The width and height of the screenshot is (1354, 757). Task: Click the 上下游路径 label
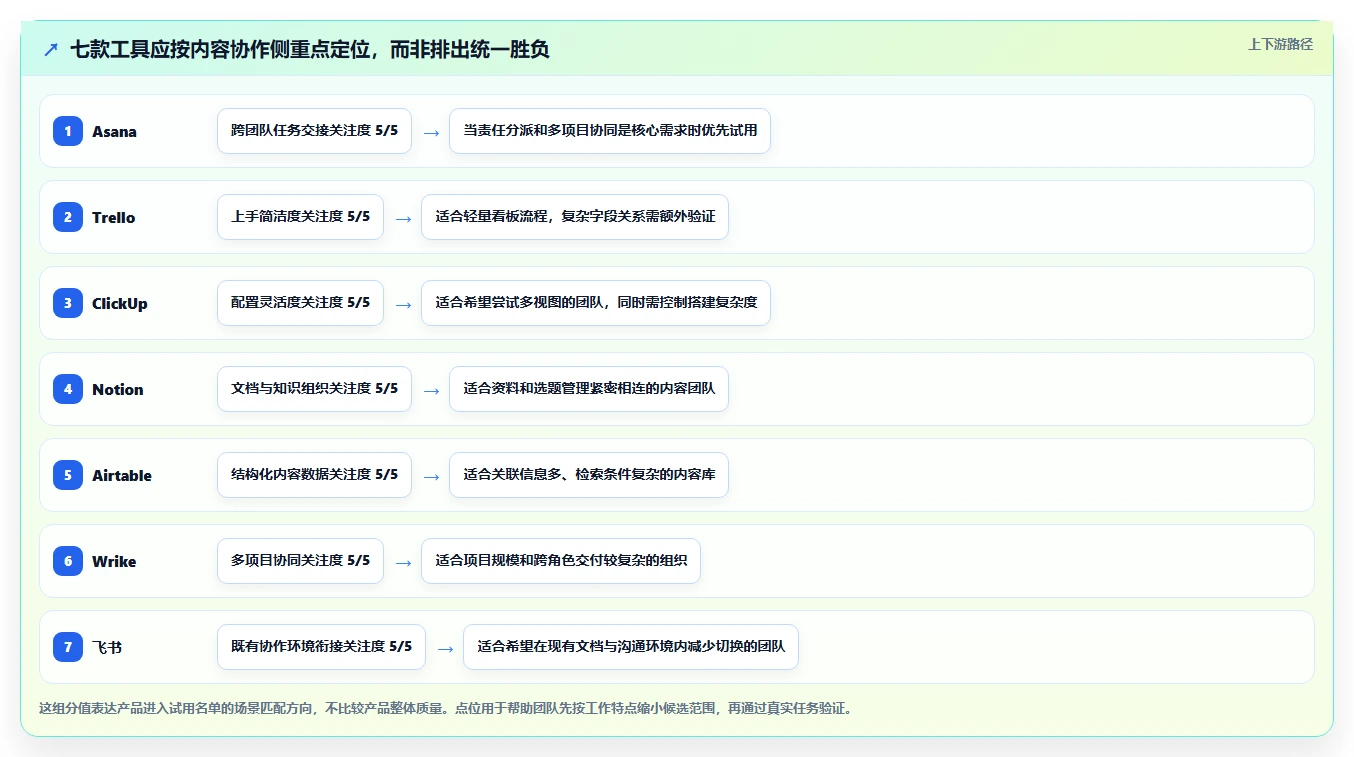[1280, 44]
